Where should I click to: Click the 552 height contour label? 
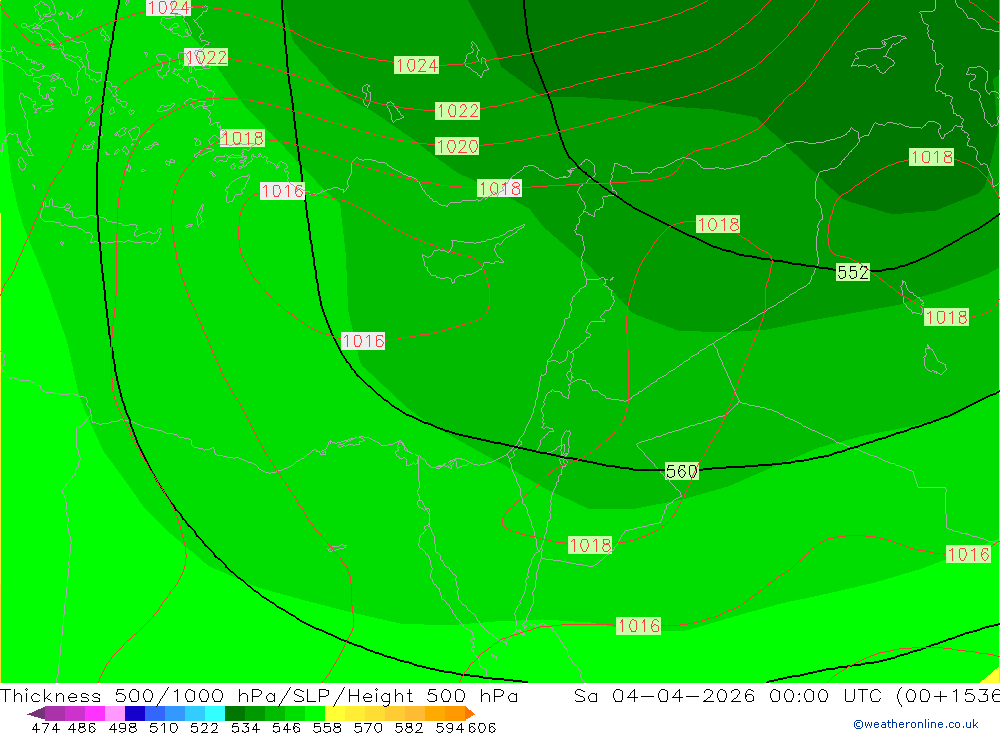[853, 272]
